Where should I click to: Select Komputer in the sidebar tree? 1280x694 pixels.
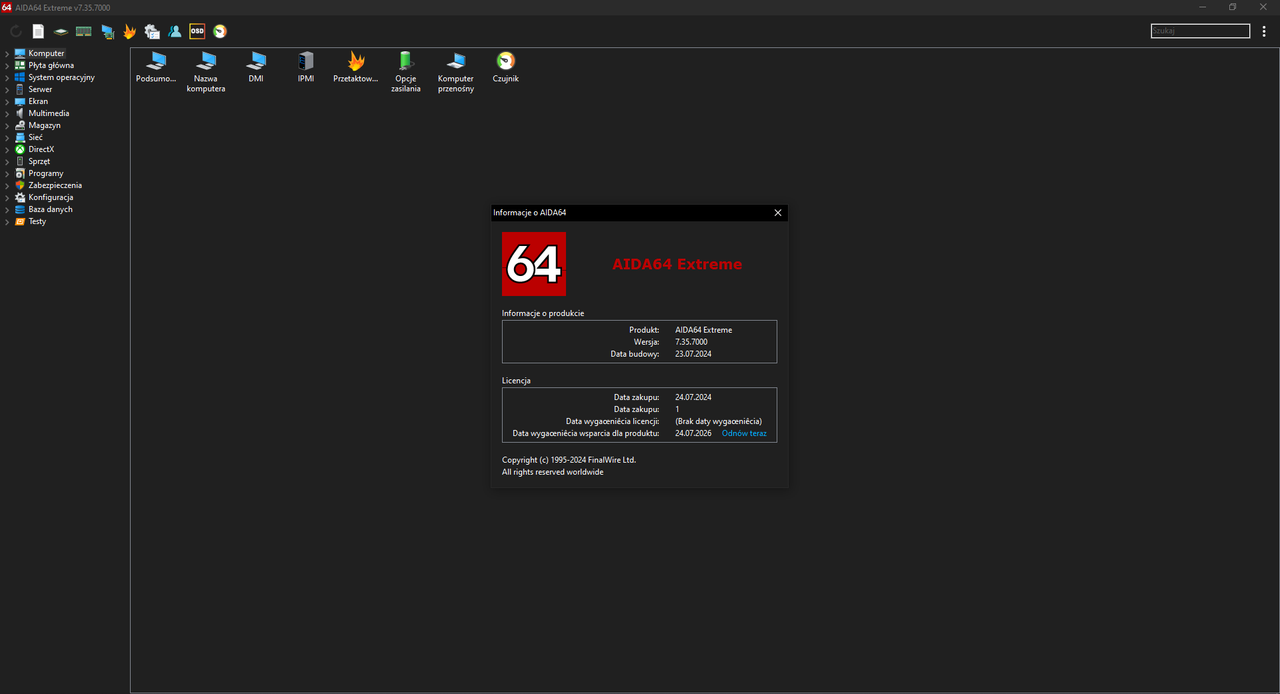[46, 53]
